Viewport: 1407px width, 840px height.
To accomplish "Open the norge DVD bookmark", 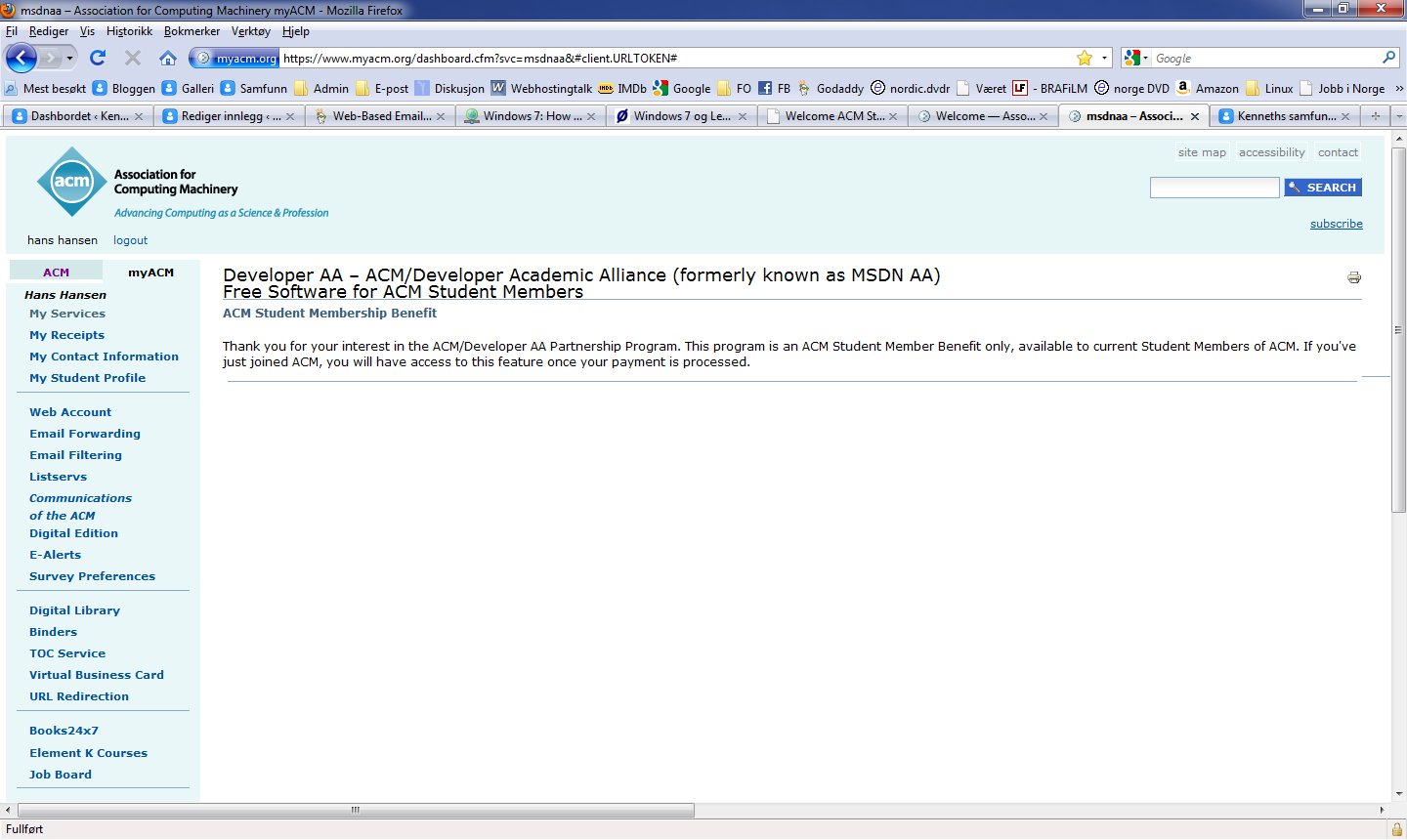I will [x=1131, y=88].
